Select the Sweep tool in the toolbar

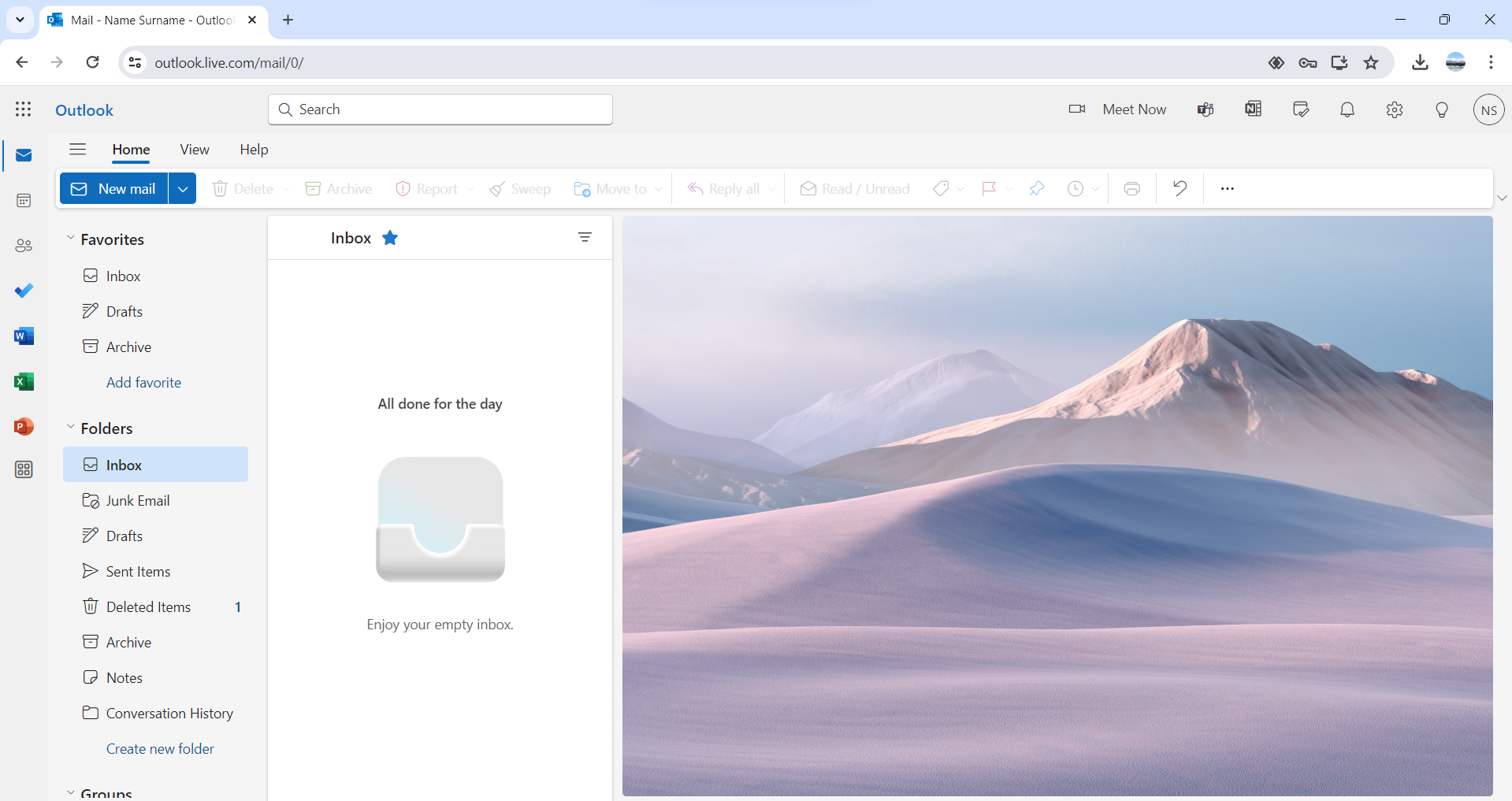coord(519,188)
